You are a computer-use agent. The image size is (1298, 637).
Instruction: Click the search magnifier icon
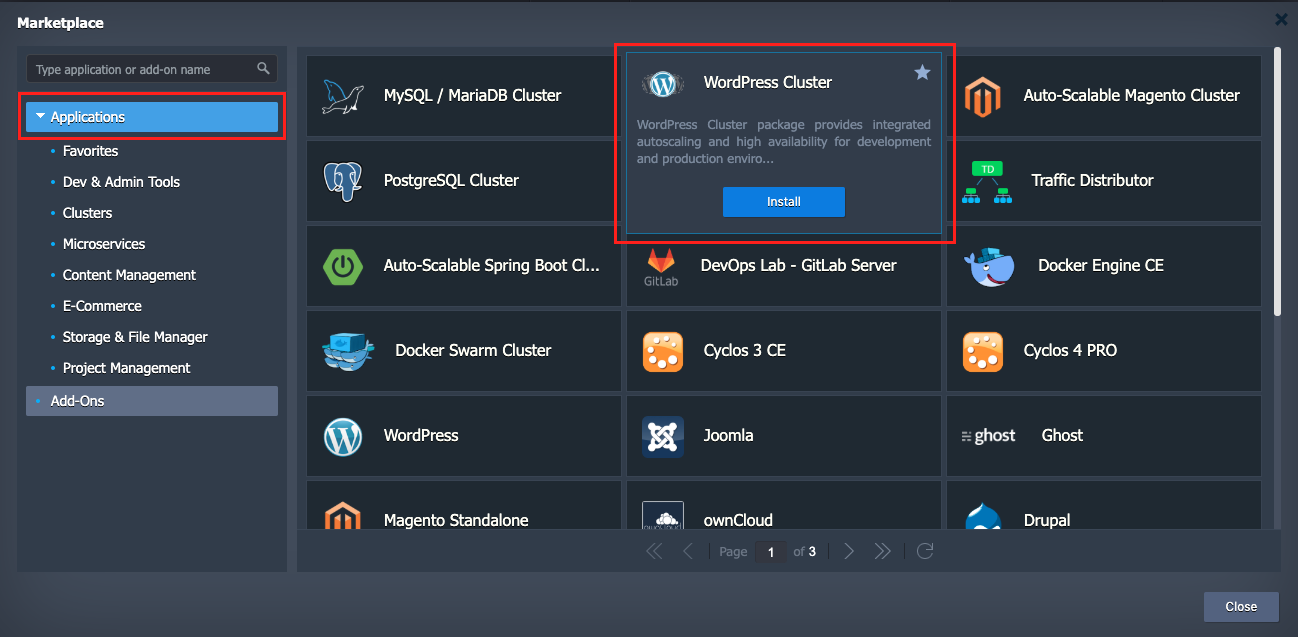coord(263,69)
